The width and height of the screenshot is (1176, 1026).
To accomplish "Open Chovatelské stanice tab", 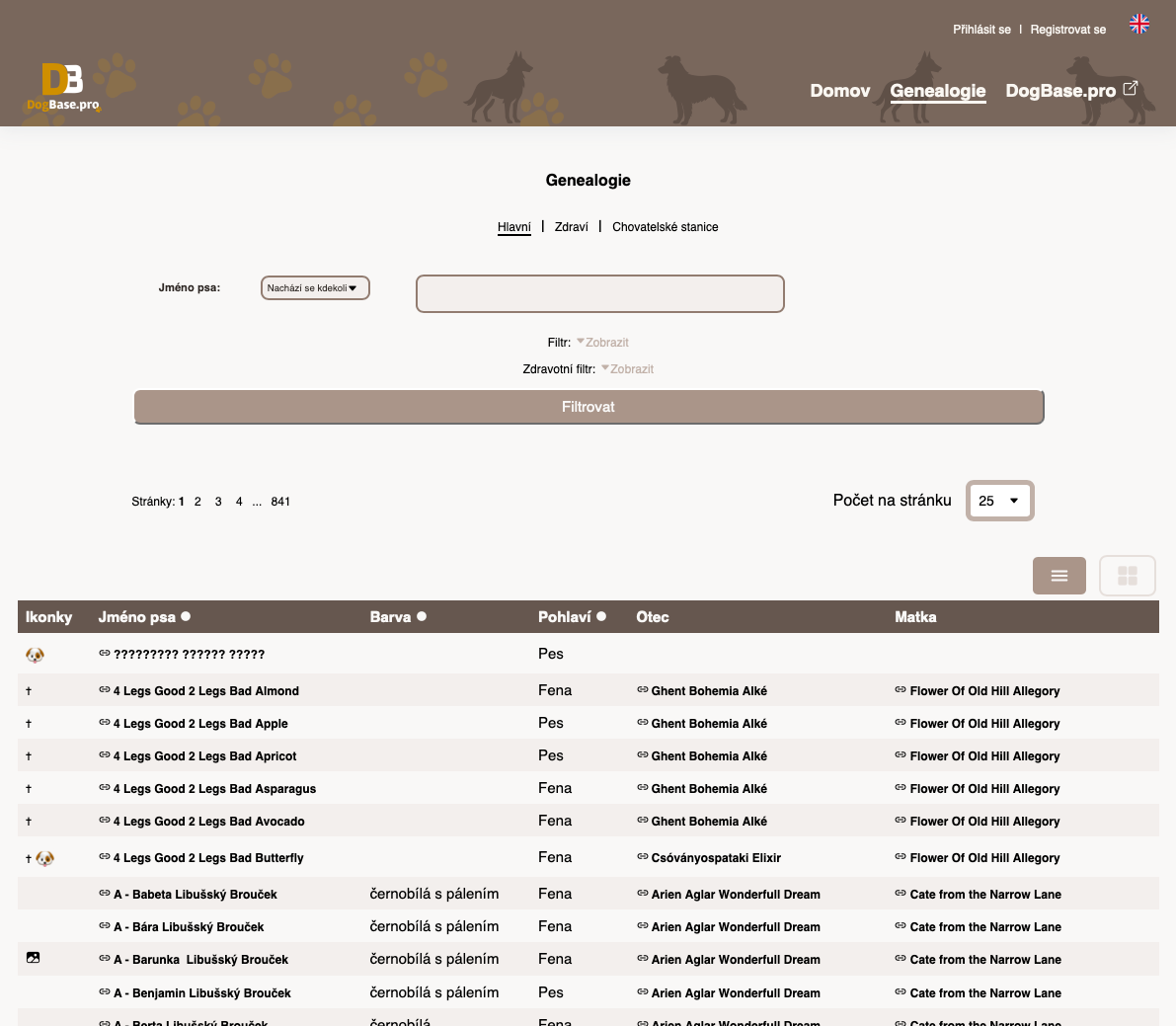I will tap(665, 227).
